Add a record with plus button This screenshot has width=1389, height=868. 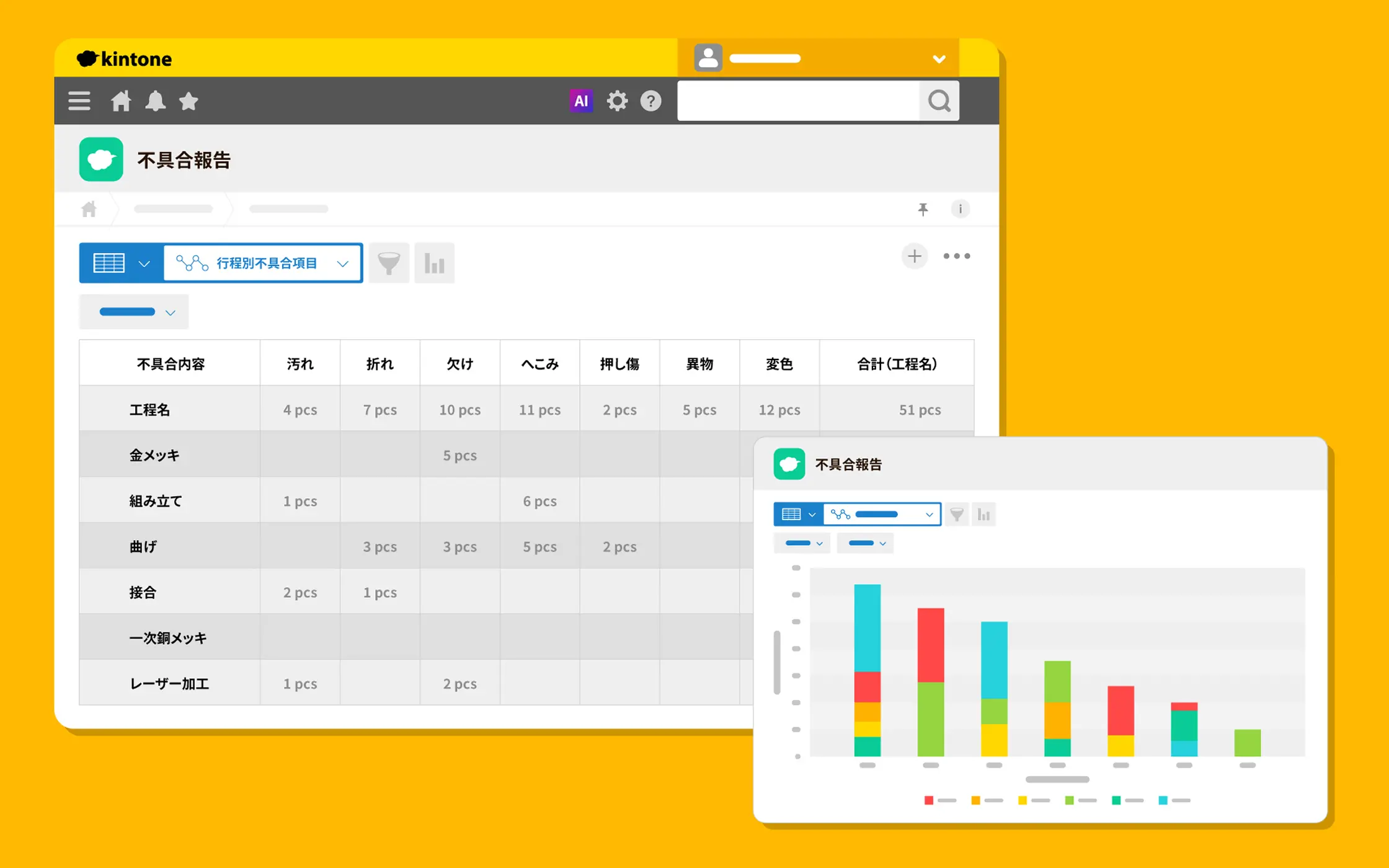[x=914, y=256]
